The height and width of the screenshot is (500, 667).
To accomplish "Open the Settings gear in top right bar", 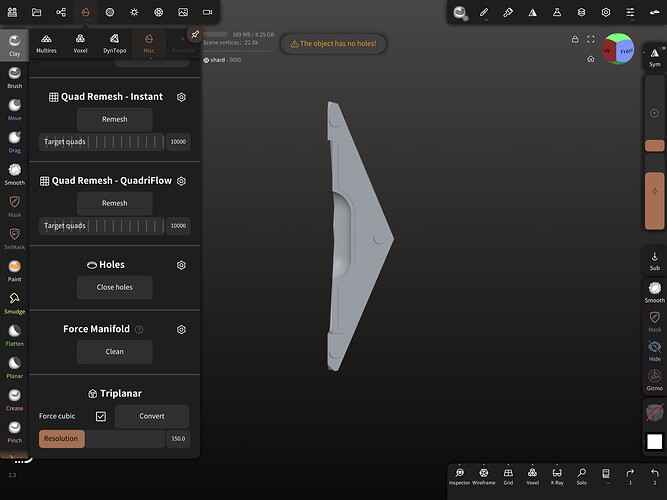I will pos(606,12).
